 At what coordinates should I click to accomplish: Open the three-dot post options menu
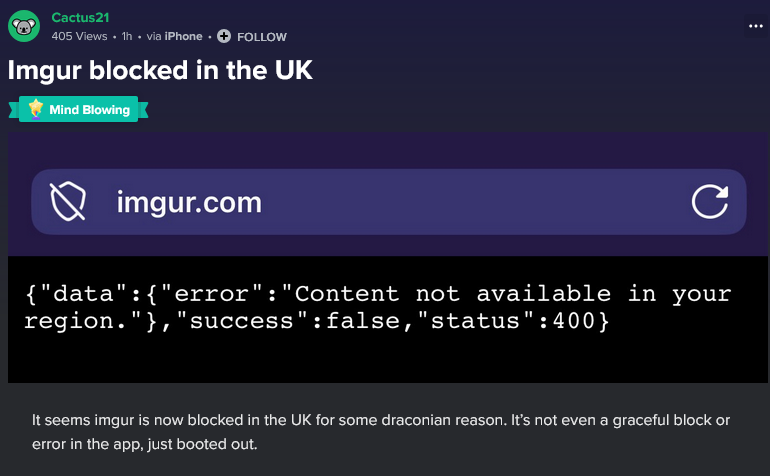[756, 26]
